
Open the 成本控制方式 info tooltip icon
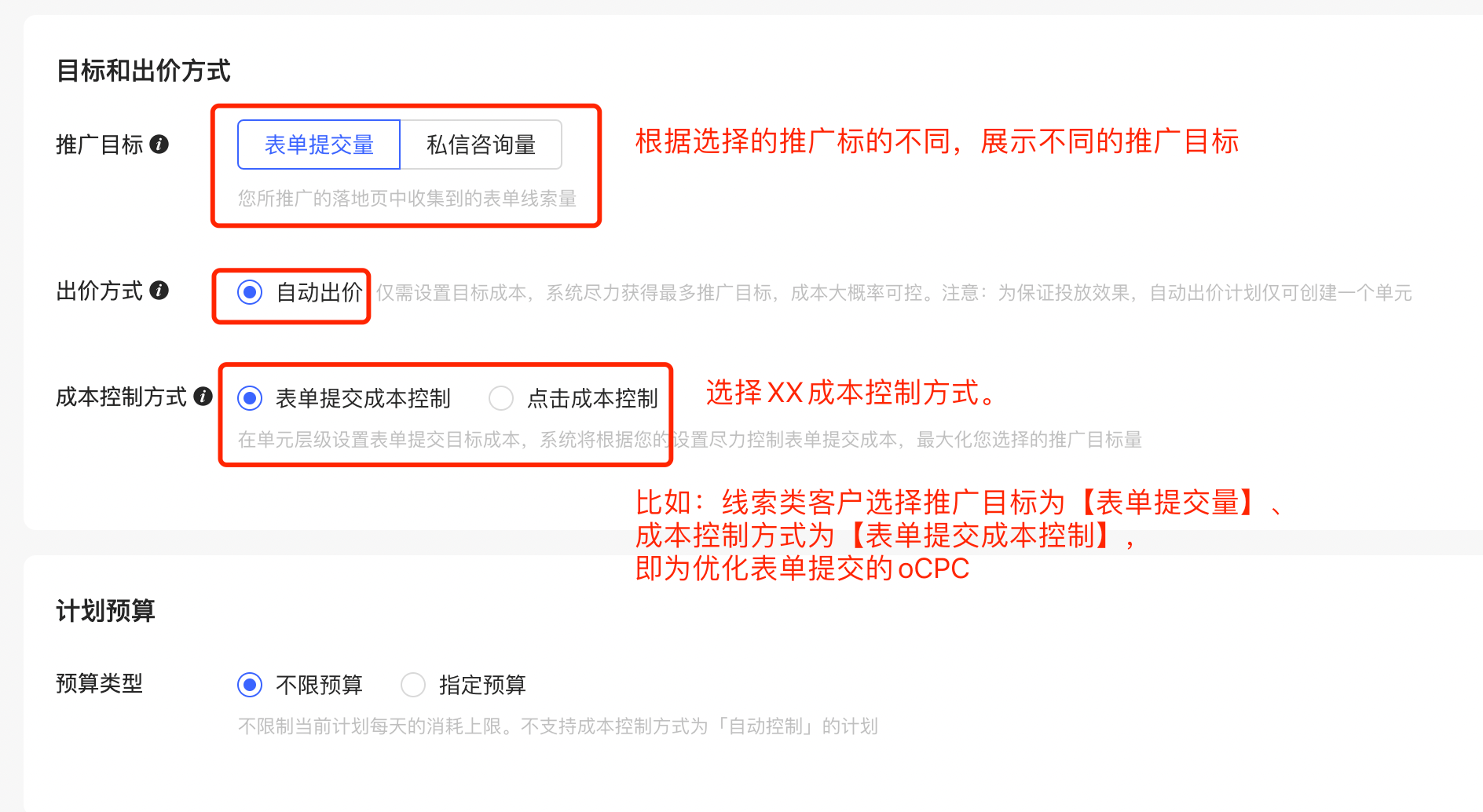click(x=203, y=396)
